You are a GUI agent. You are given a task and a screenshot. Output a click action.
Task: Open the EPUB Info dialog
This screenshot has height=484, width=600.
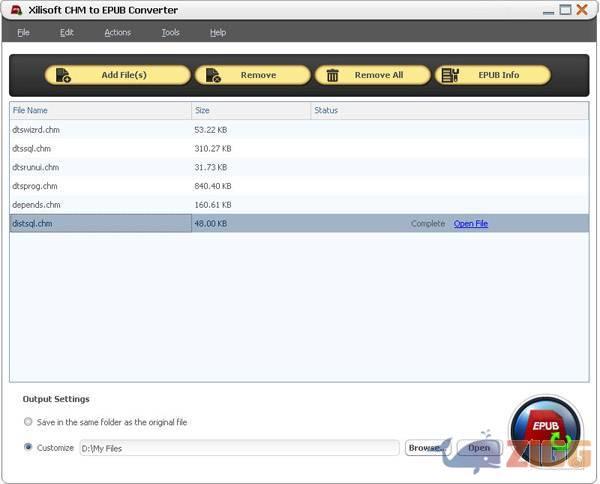click(493, 75)
